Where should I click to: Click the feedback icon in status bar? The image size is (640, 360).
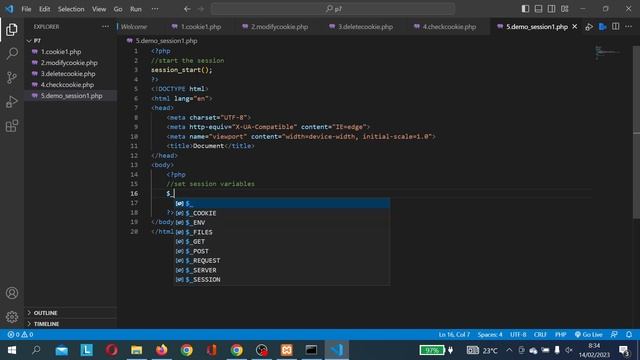click(614, 334)
